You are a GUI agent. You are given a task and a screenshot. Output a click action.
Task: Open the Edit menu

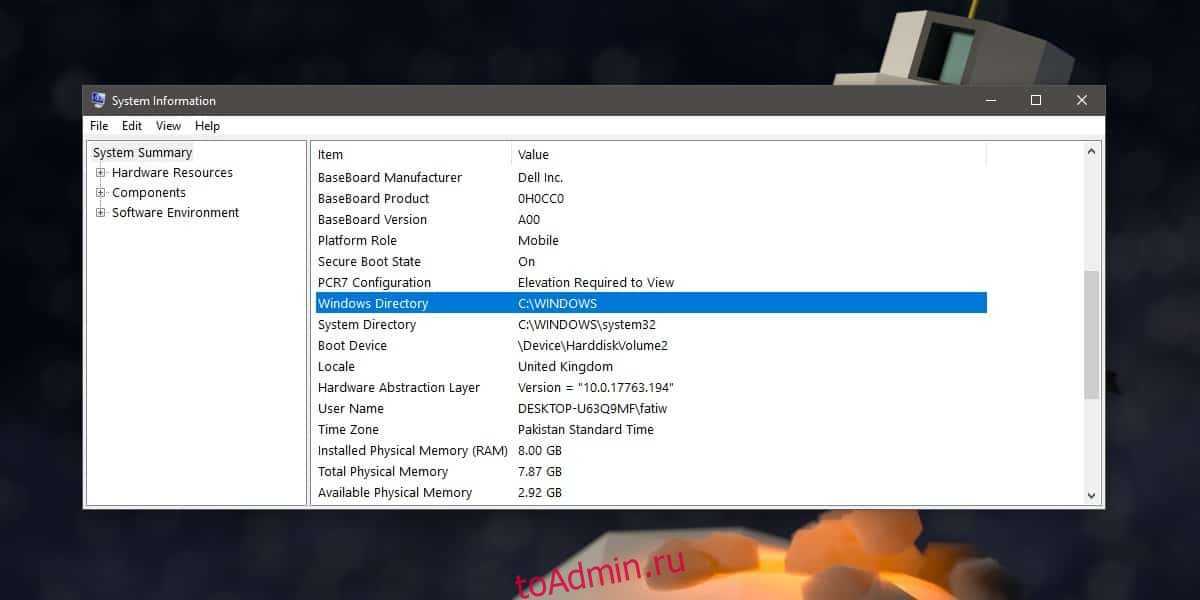click(x=132, y=126)
